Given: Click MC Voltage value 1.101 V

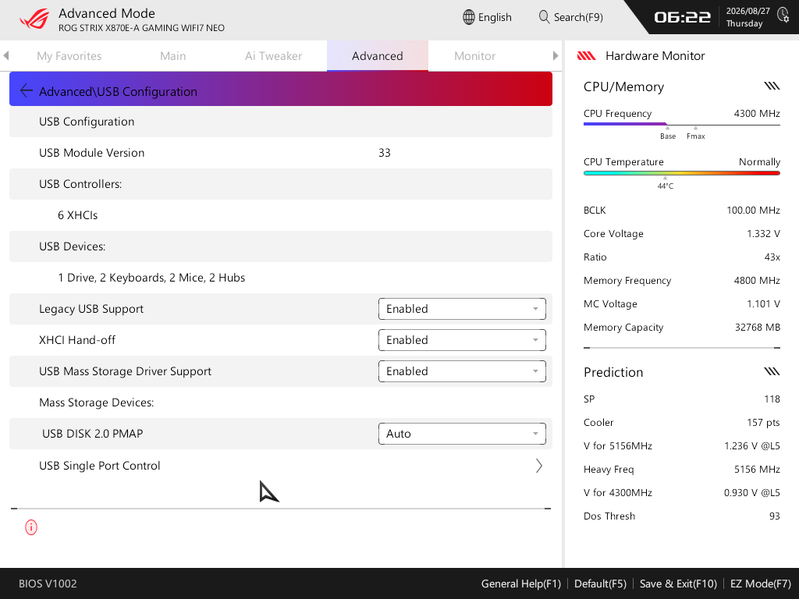Looking at the screenshot, I should (763, 304).
